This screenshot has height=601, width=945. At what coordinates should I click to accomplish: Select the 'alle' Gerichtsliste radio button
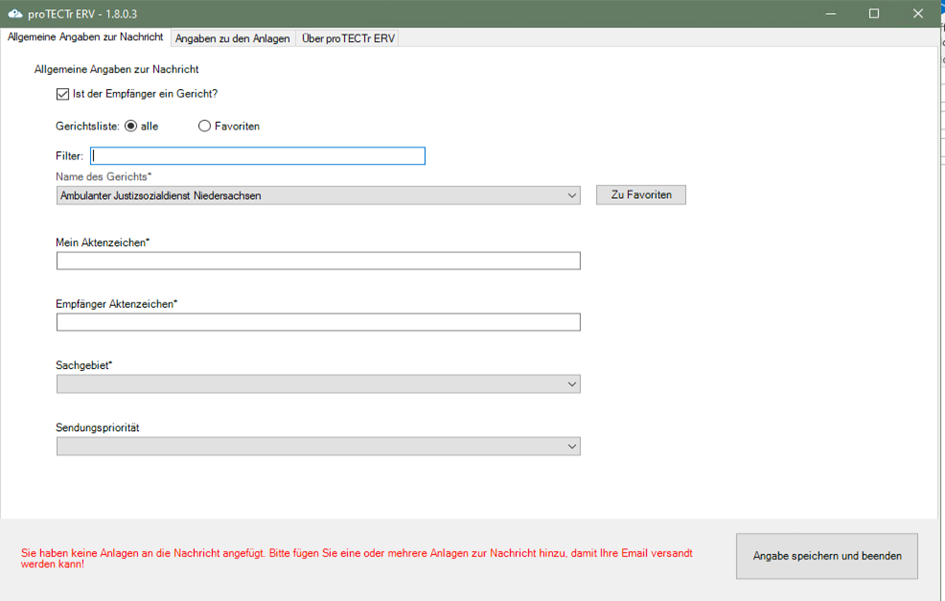coord(131,126)
